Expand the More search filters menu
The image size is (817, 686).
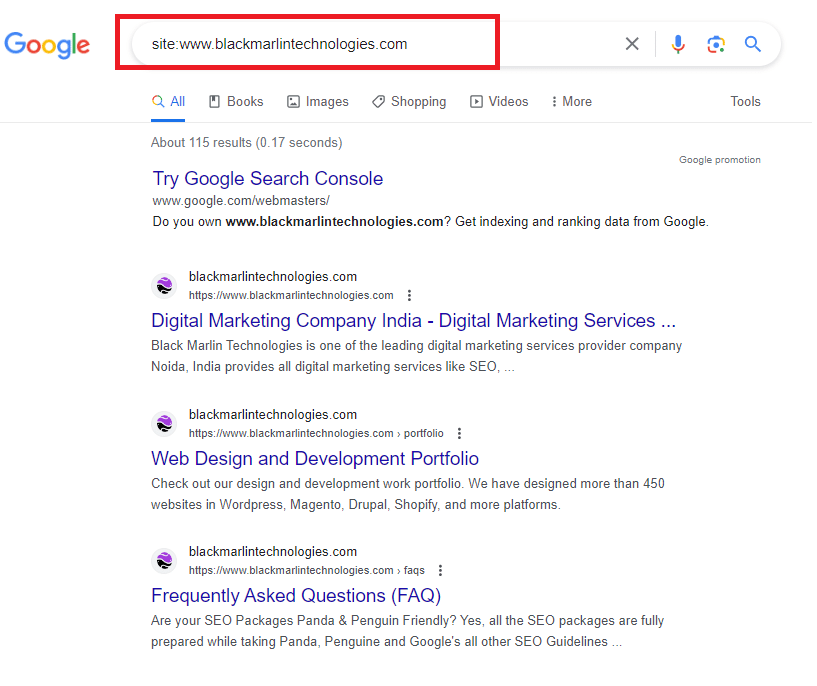pyautogui.click(x=572, y=102)
